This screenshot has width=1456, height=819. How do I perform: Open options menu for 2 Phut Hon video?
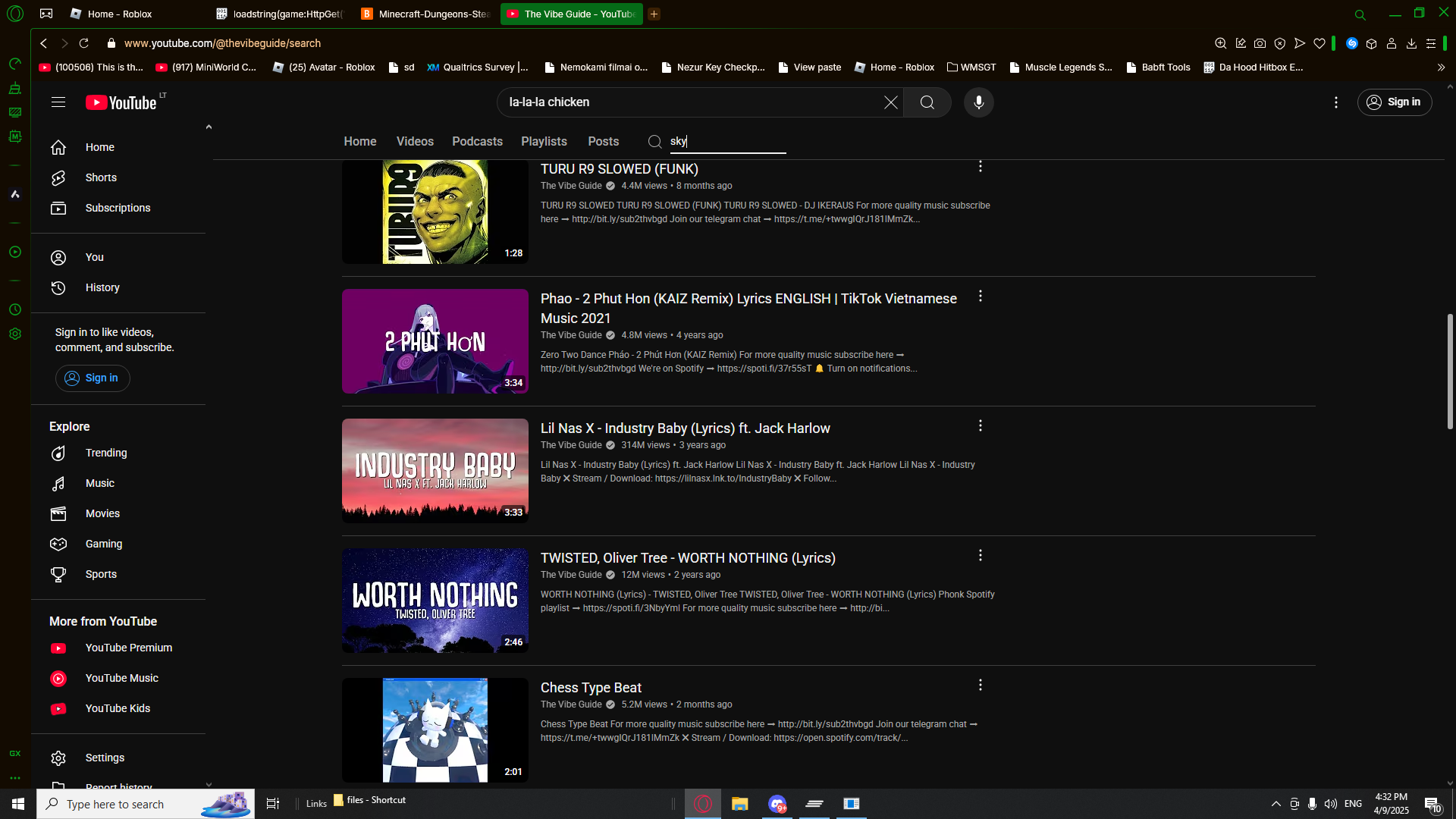(x=981, y=297)
